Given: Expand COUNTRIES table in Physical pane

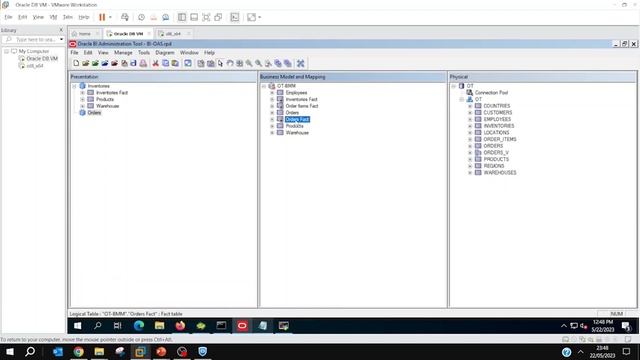Looking at the screenshot, I should tap(470, 106).
